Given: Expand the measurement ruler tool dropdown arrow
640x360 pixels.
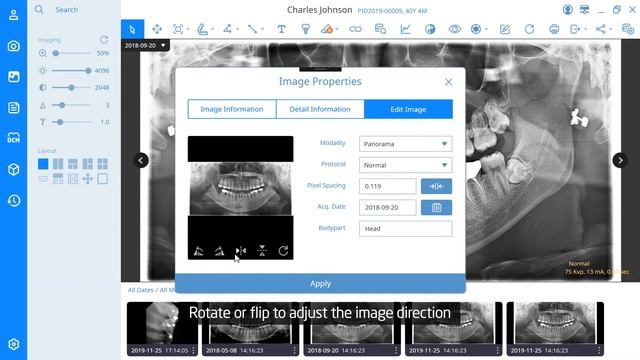Looking at the screenshot, I should point(213,29).
